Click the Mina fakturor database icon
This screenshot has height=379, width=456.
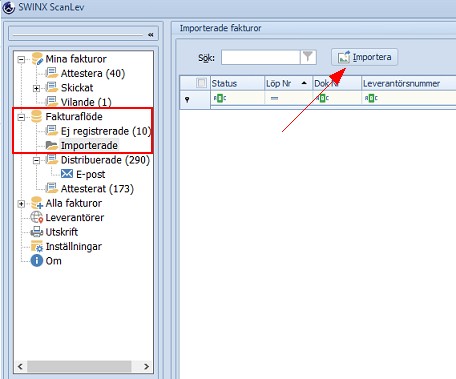(37, 59)
